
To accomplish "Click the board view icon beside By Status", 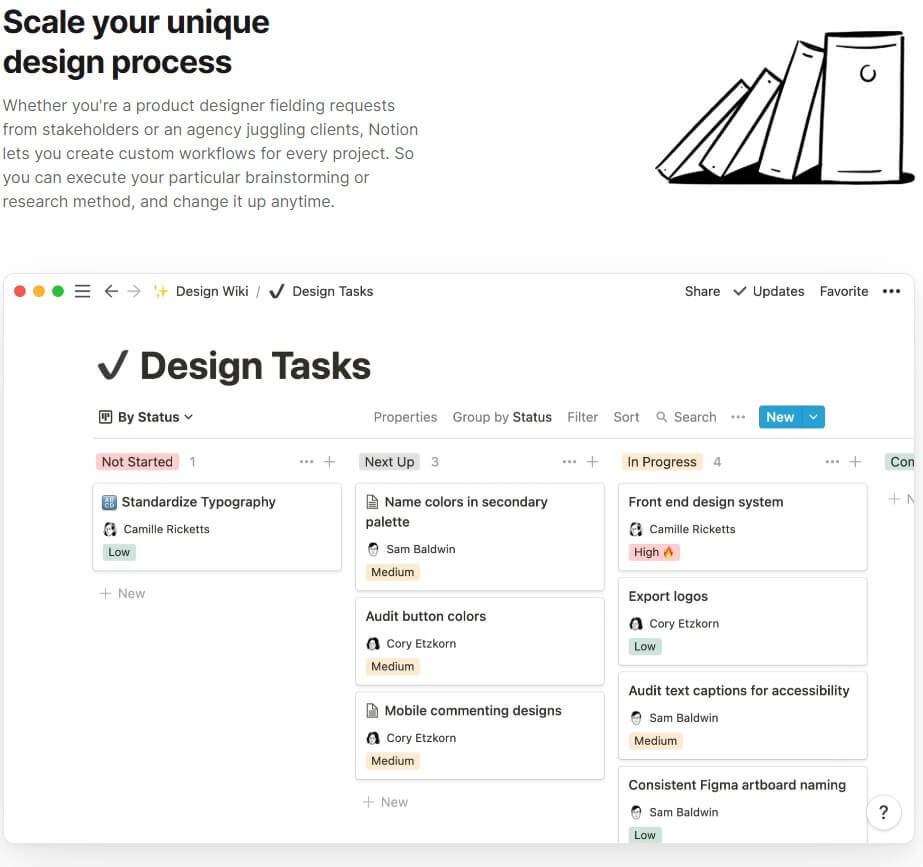I will coord(105,417).
